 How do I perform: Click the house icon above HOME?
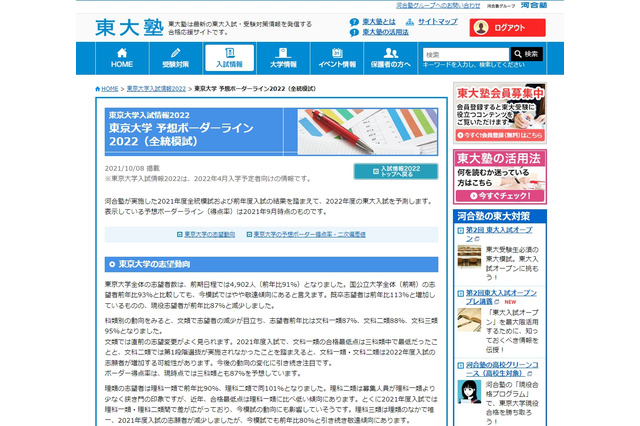122,53
